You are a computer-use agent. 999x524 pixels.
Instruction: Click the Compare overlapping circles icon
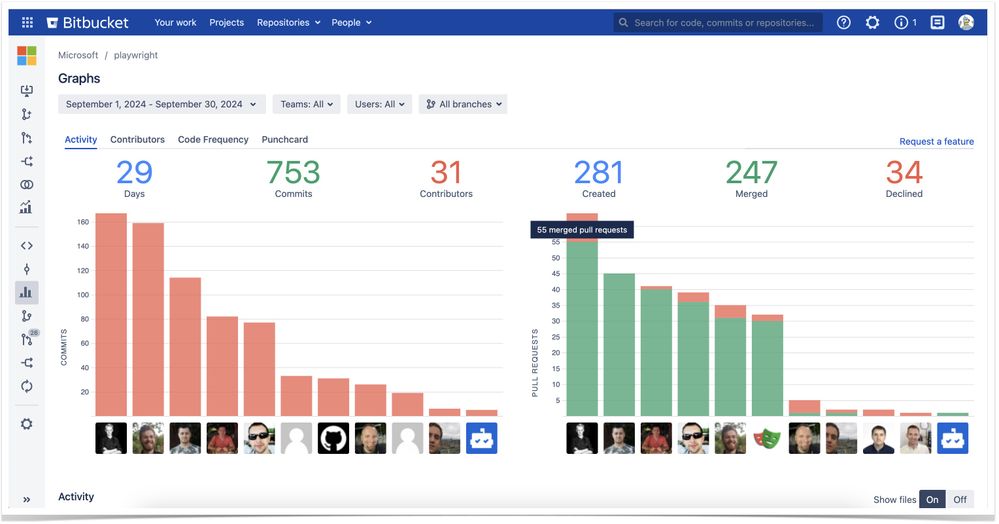(27, 185)
